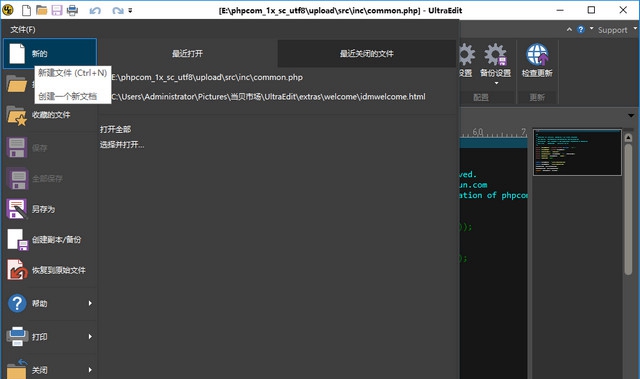Click the 全部保存 save all icon
This screenshot has width=640, height=379.
pyautogui.click(x=18, y=179)
